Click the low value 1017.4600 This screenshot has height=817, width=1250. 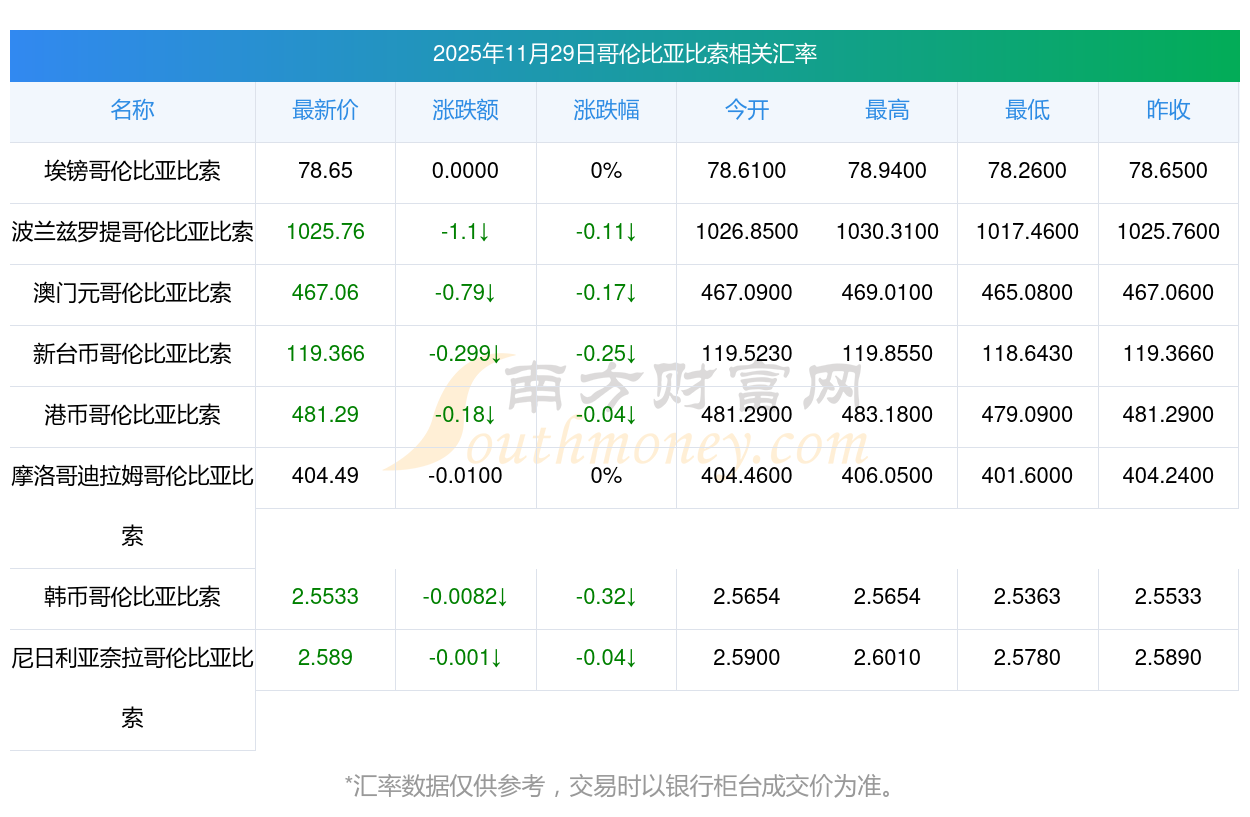(1027, 232)
